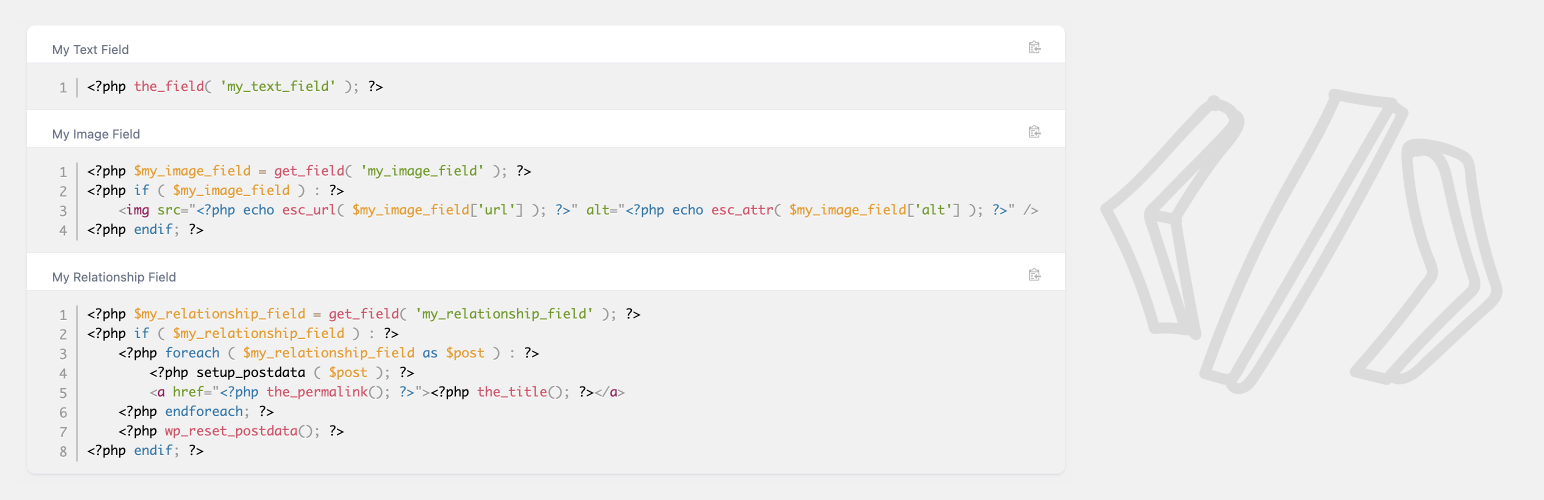Select the "My Relationship Field" header label

click(x=114, y=277)
